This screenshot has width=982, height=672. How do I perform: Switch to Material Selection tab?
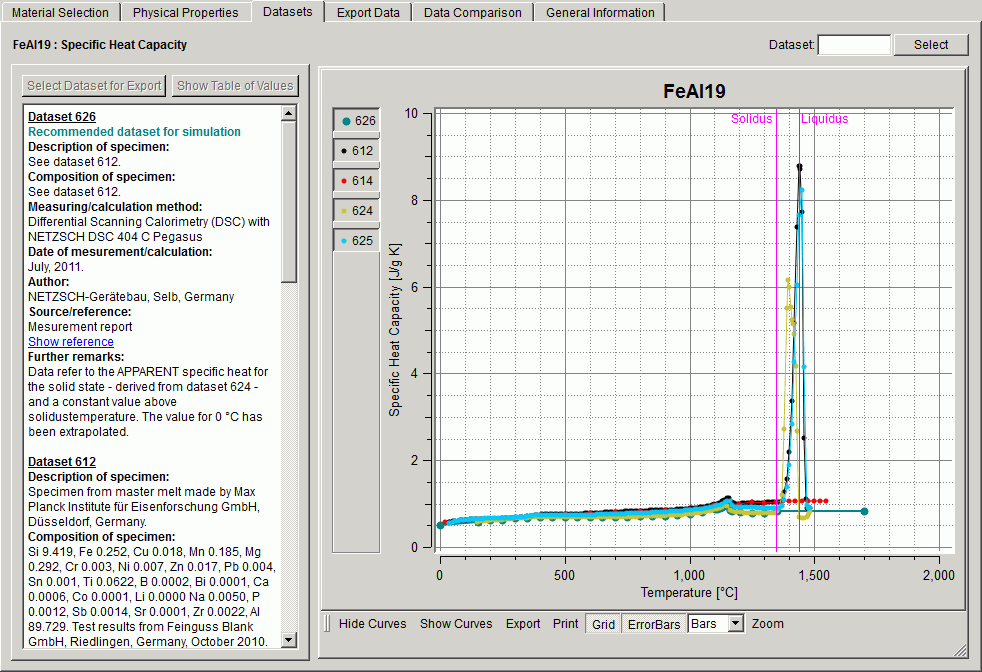tap(60, 13)
